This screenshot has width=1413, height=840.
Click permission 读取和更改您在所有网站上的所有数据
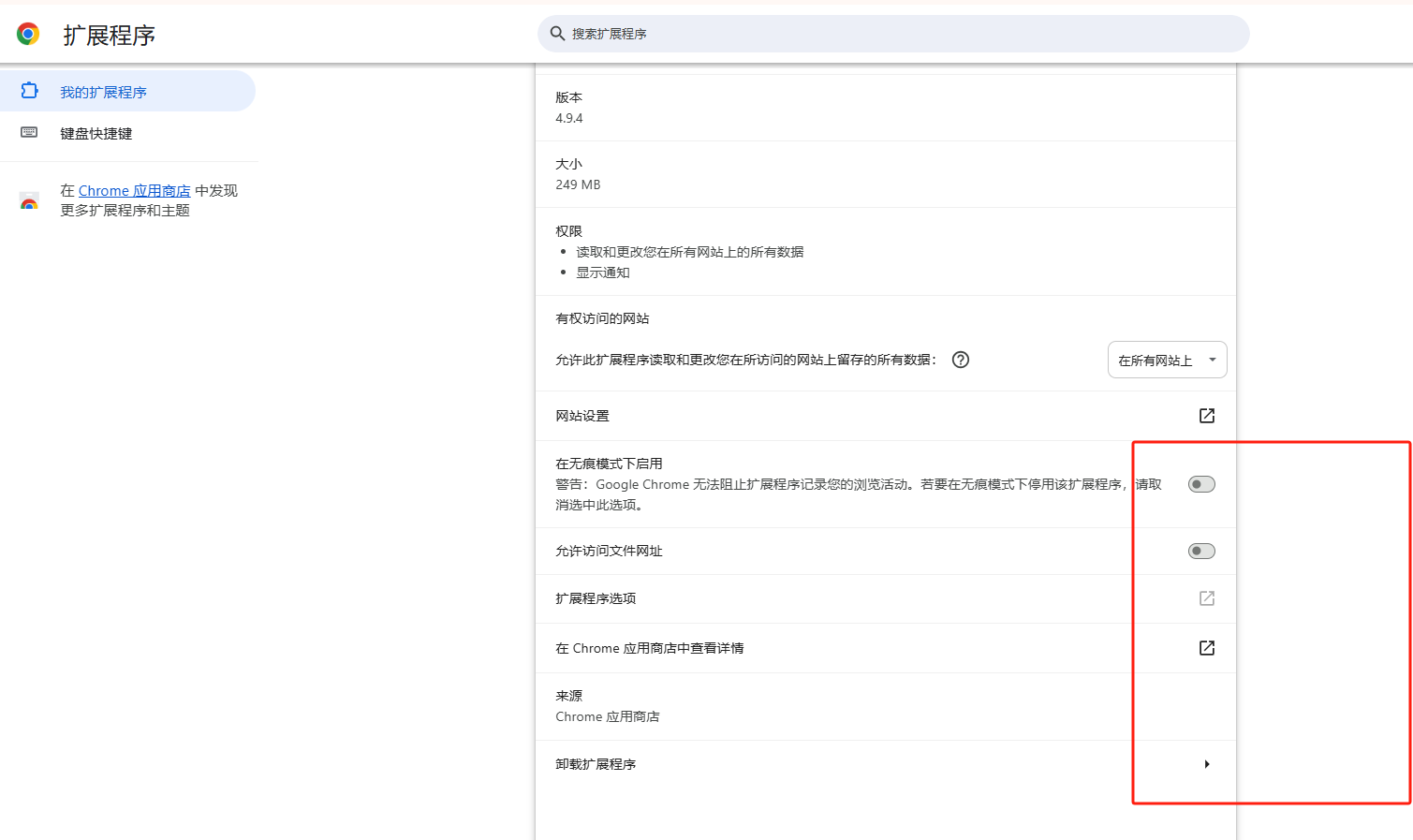[689, 252]
